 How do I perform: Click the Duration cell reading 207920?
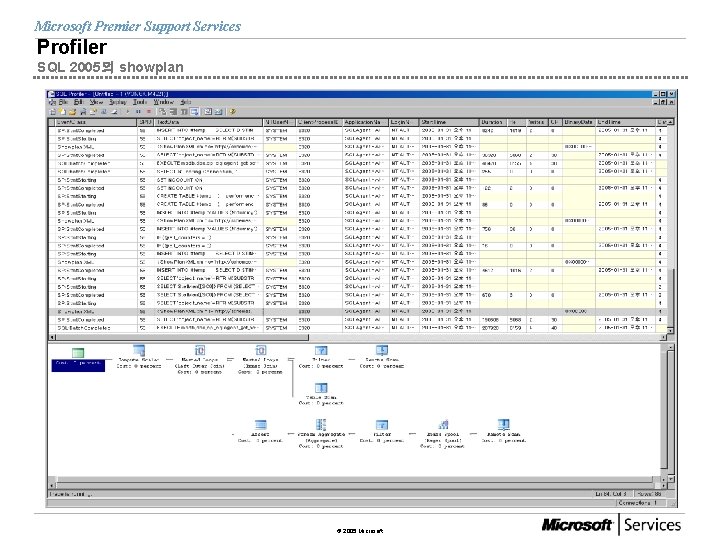tap(493, 328)
